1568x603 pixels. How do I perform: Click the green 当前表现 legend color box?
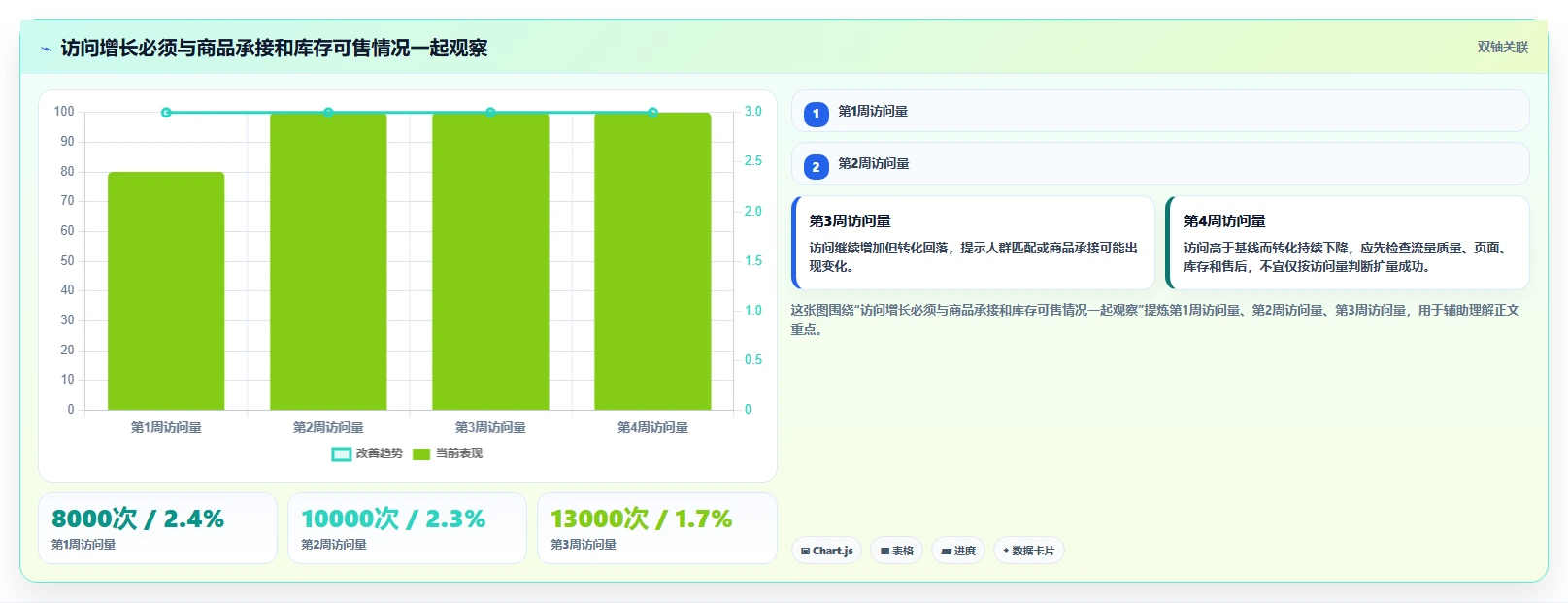[421, 453]
